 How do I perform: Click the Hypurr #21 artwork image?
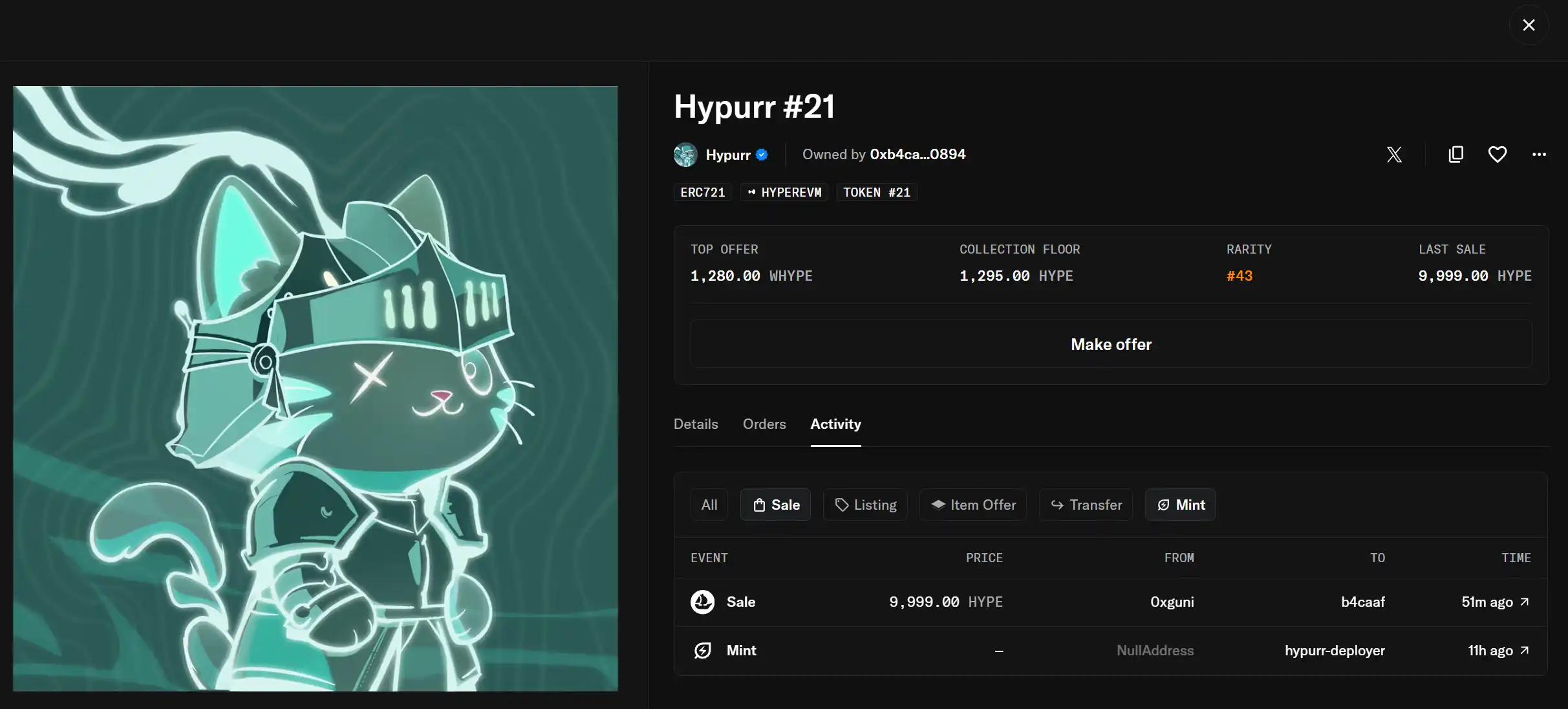tap(316, 388)
